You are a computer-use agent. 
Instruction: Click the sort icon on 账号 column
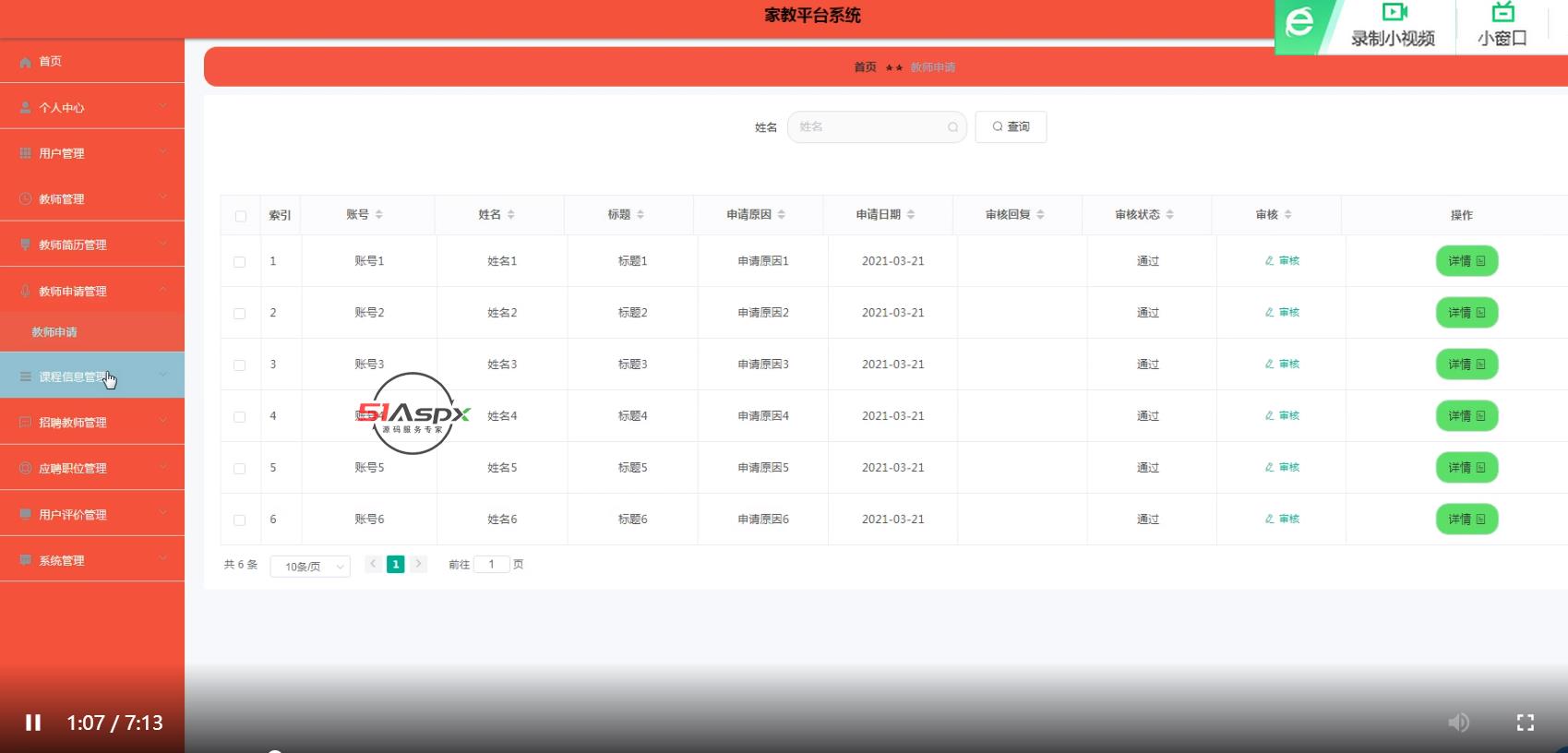[x=379, y=214]
